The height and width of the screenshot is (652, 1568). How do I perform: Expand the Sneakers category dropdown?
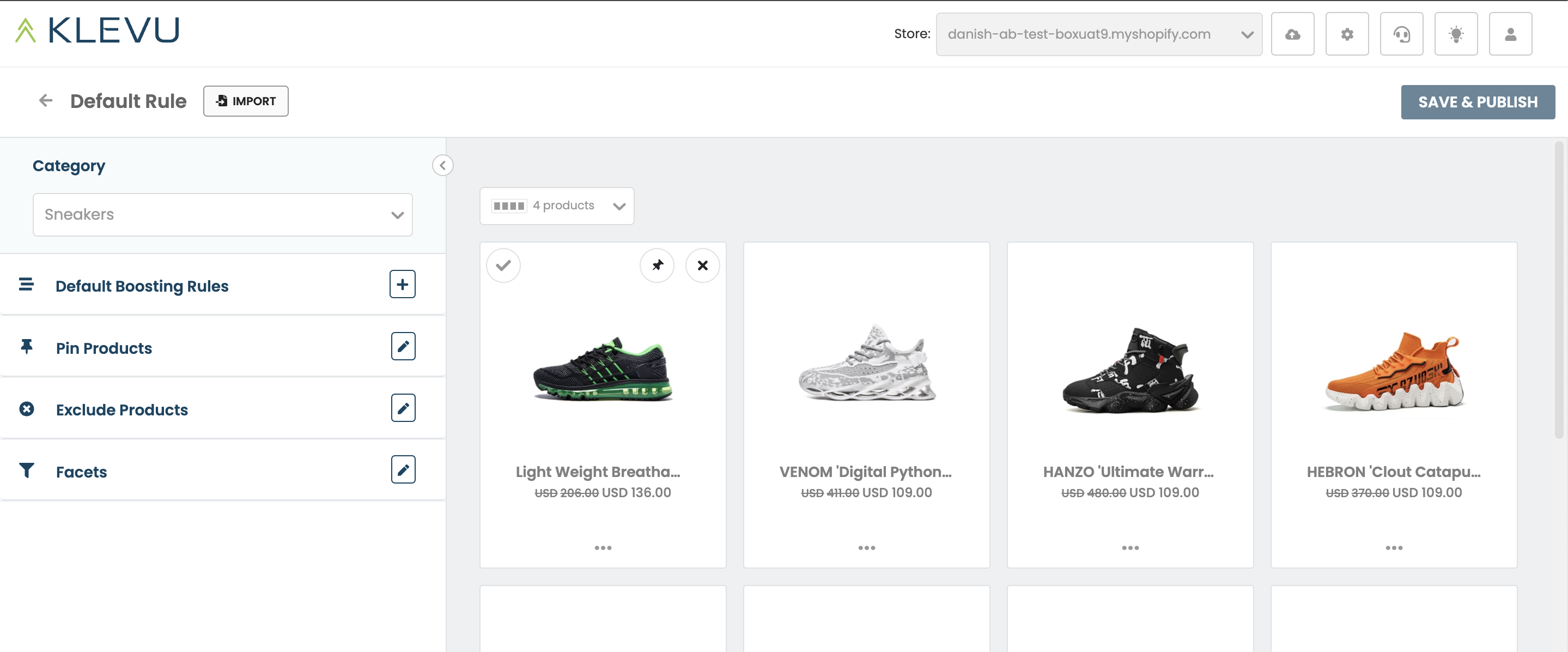223,214
